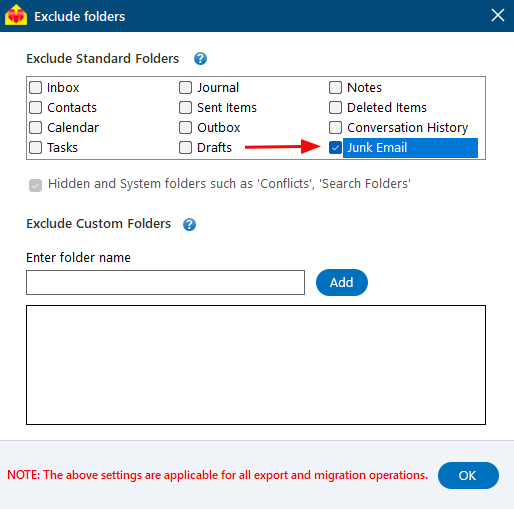This screenshot has height=509, width=514.
Task: Uncheck the Junk Email checkbox
Action: (x=335, y=148)
